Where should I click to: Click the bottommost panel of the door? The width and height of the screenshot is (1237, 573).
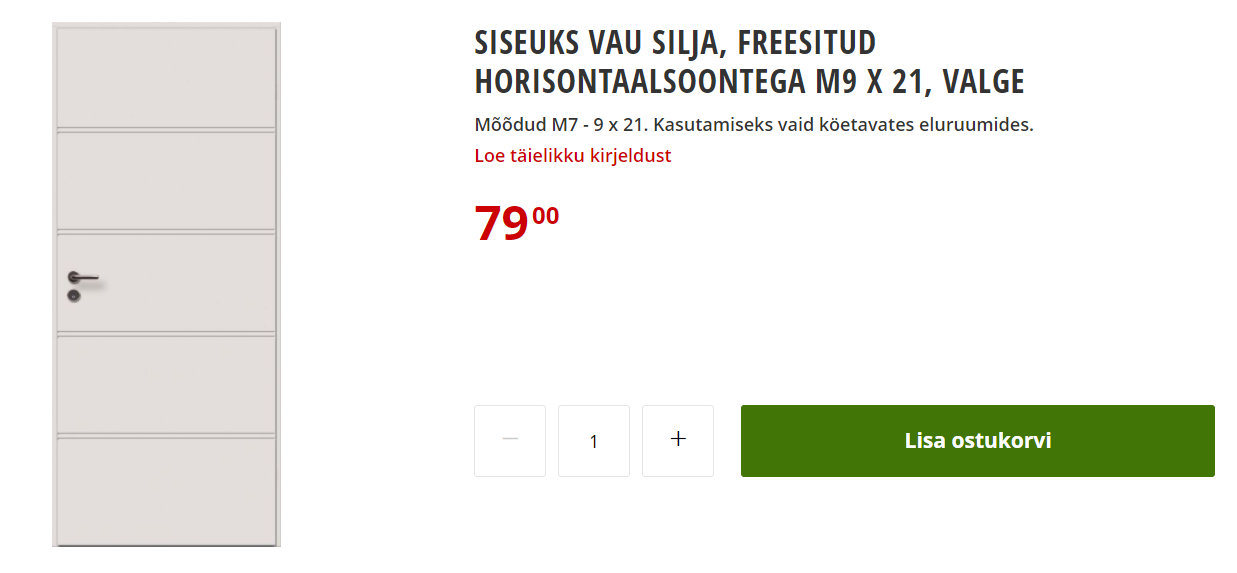(166, 491)
